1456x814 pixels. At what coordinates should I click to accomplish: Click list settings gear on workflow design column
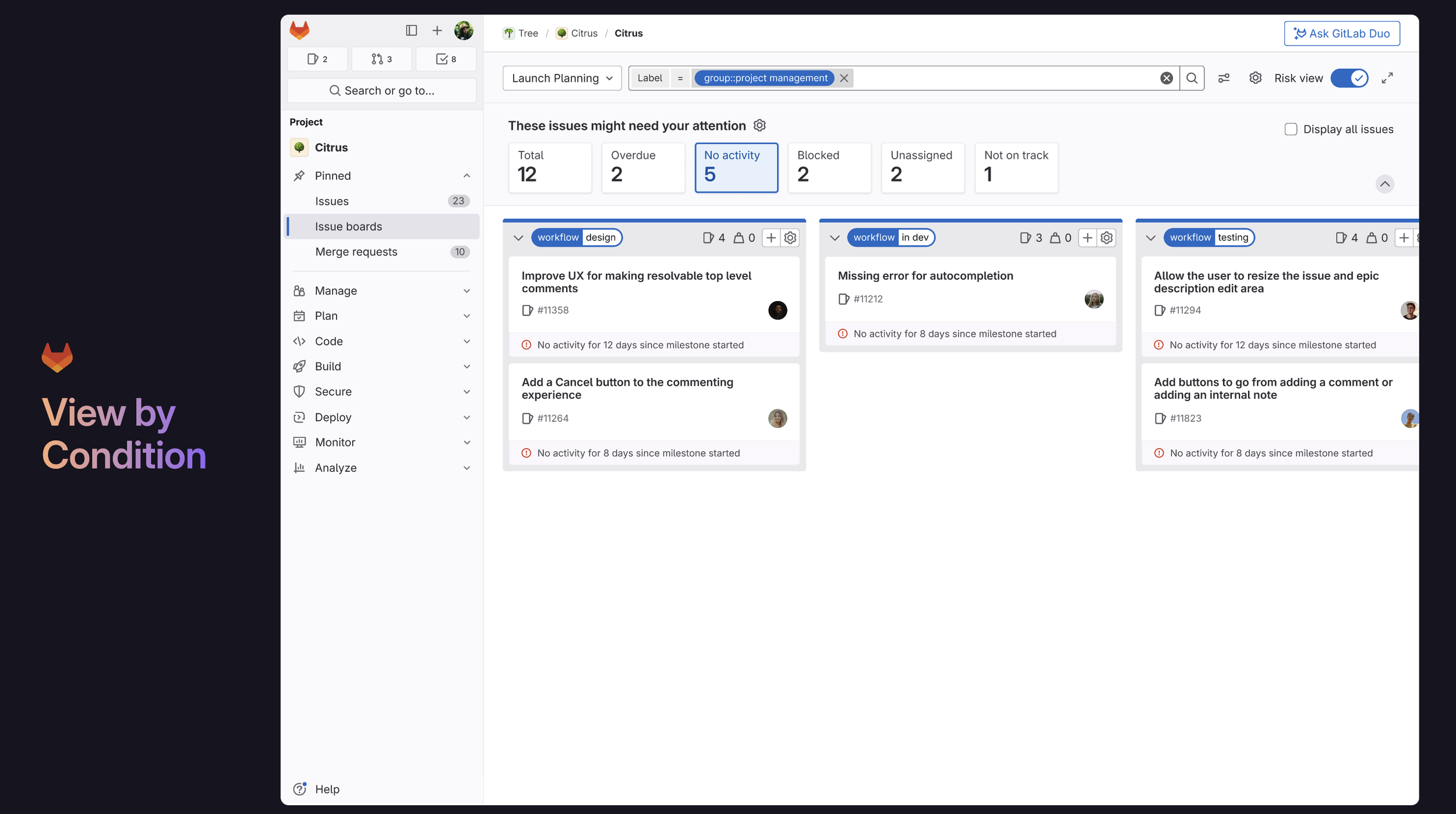[x=790, y=238]
